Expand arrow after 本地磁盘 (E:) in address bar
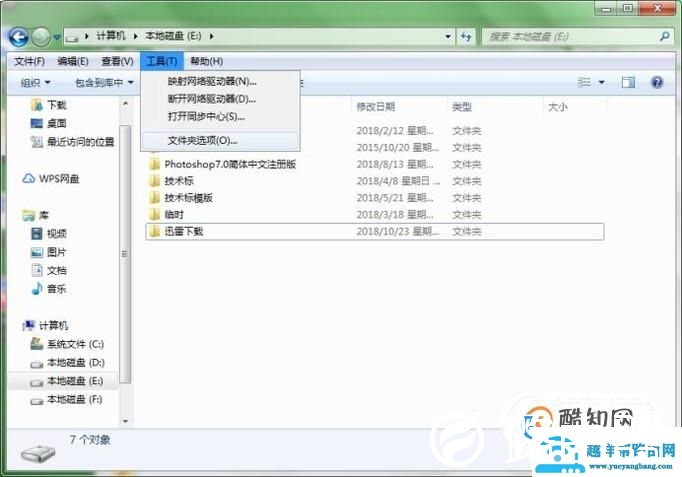Image resolution: width=682 pixels, height=477 pixels. (211, 36)
